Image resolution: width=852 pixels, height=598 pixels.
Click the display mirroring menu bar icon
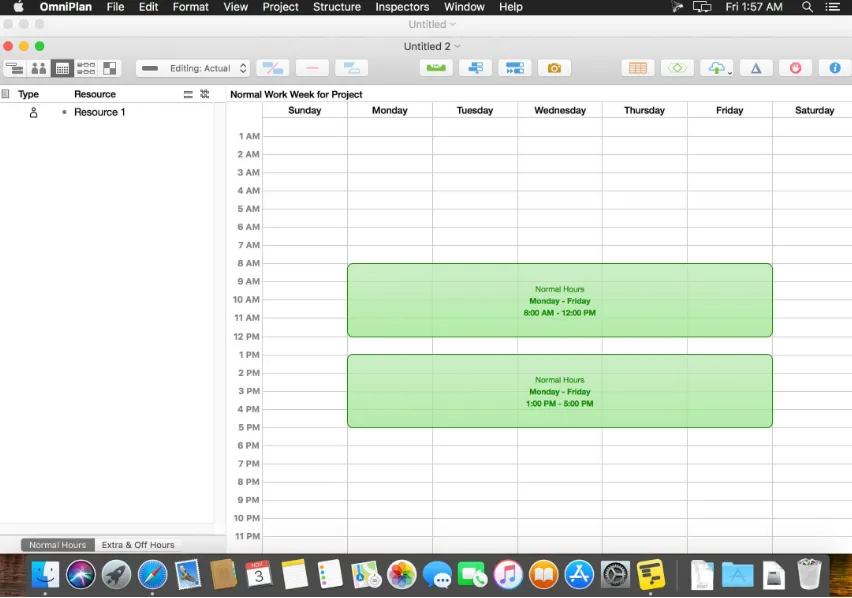[702, 7]
